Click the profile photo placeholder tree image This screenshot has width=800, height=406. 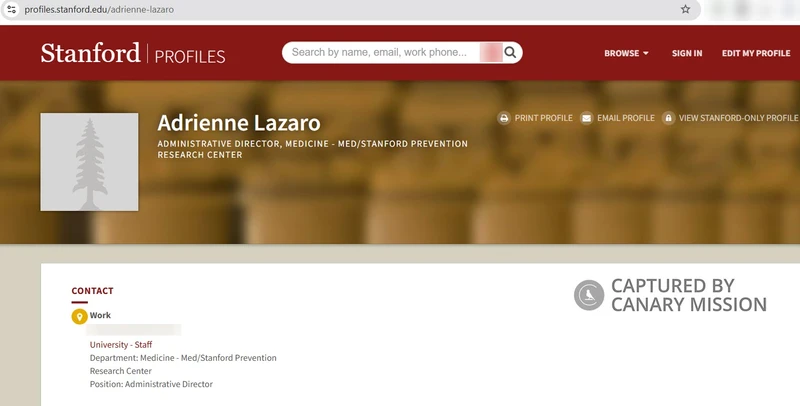click(x=89, y=162)
